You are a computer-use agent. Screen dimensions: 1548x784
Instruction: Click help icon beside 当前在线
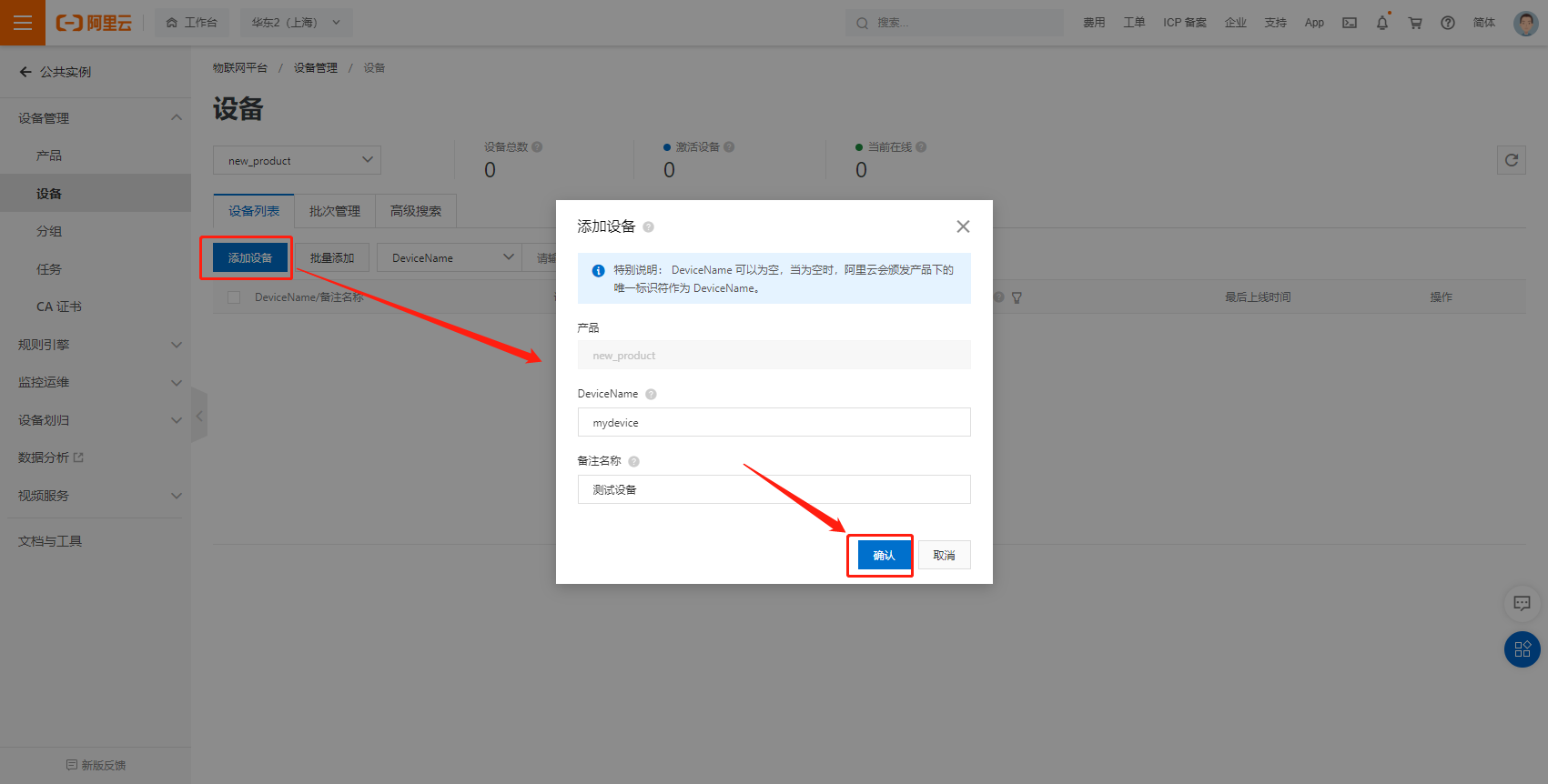coord(921,147)
